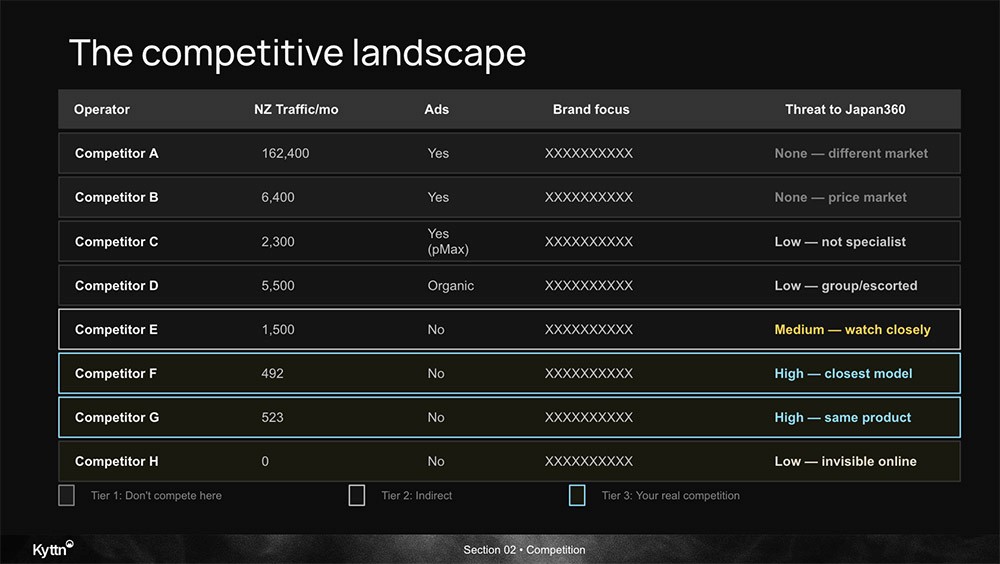Click Competitor G's 'No' ads cell
This screenshot has width=1000, height=564.
(436, 418)
